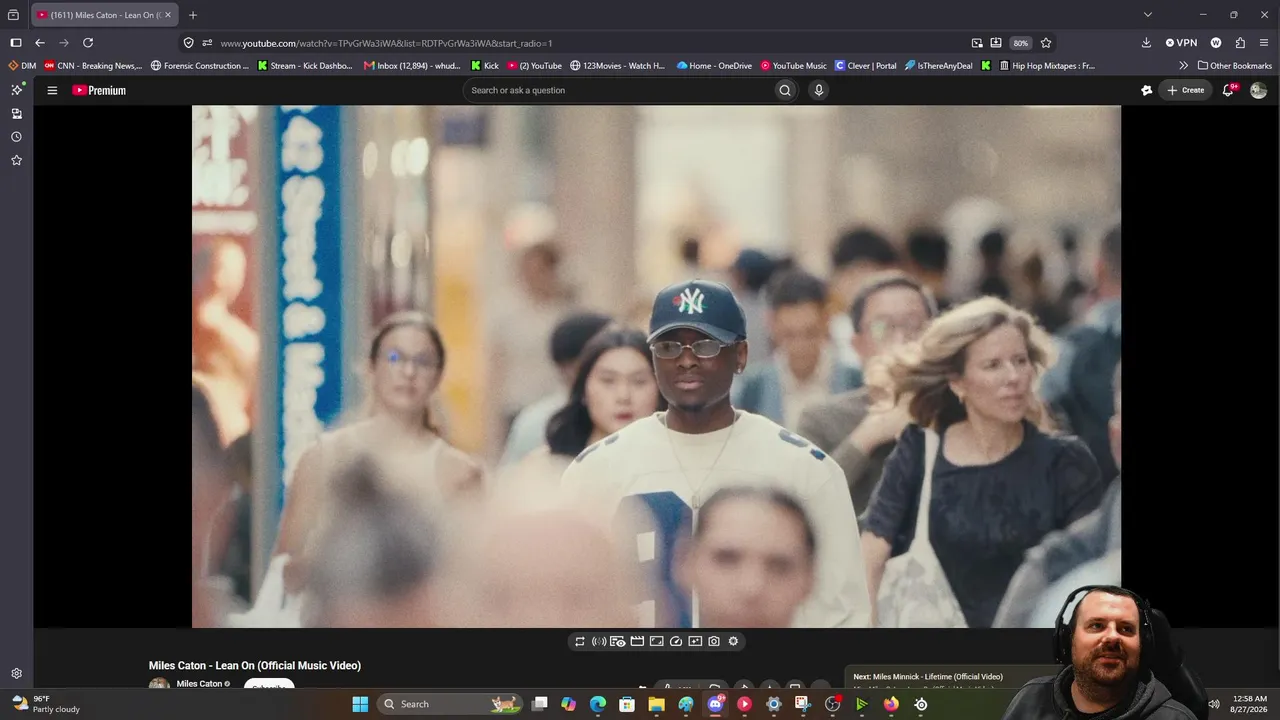
Task: Open the Windows Start menu
Action: pyautogui.click(x=360, y=704)
